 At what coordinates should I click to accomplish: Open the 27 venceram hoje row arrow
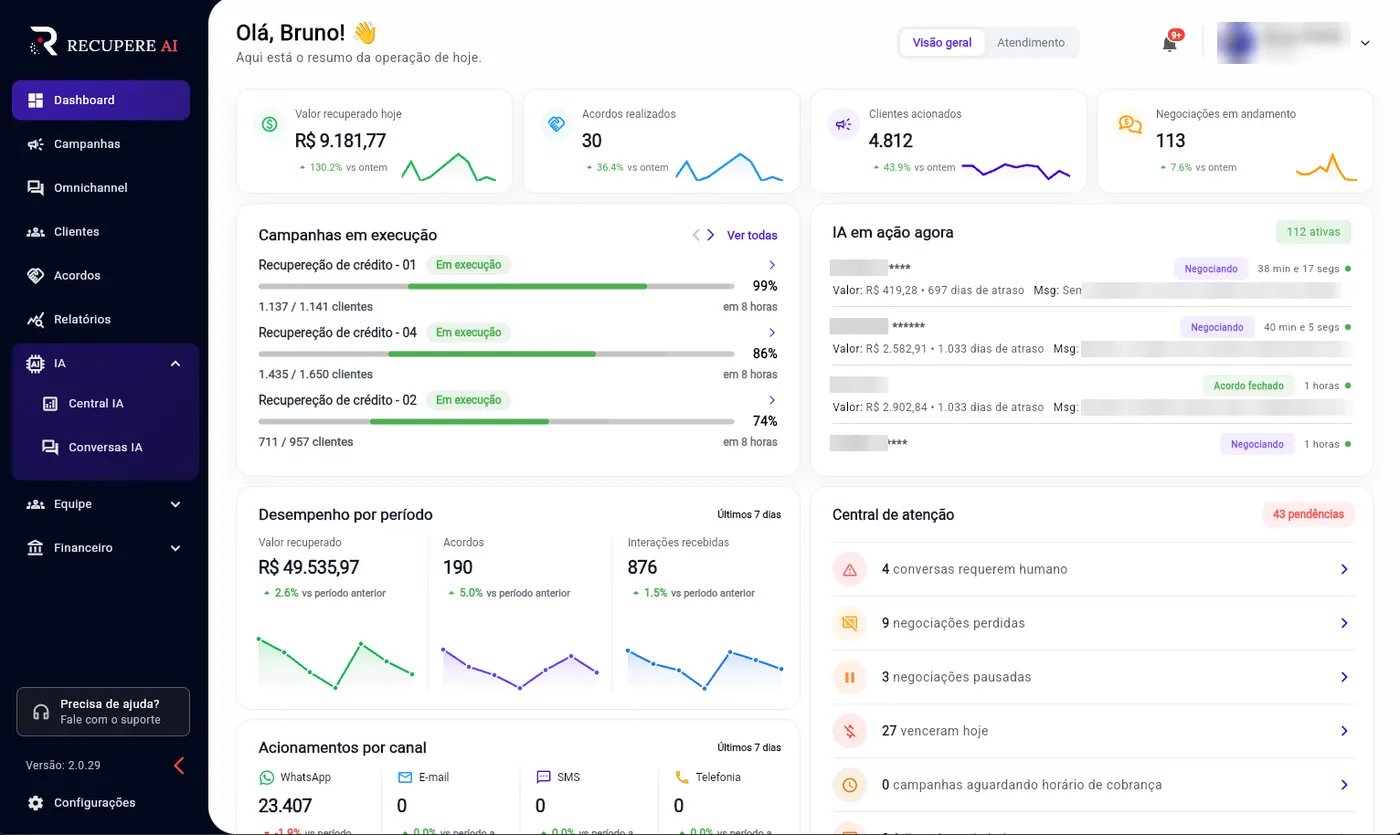[1344, 732]
